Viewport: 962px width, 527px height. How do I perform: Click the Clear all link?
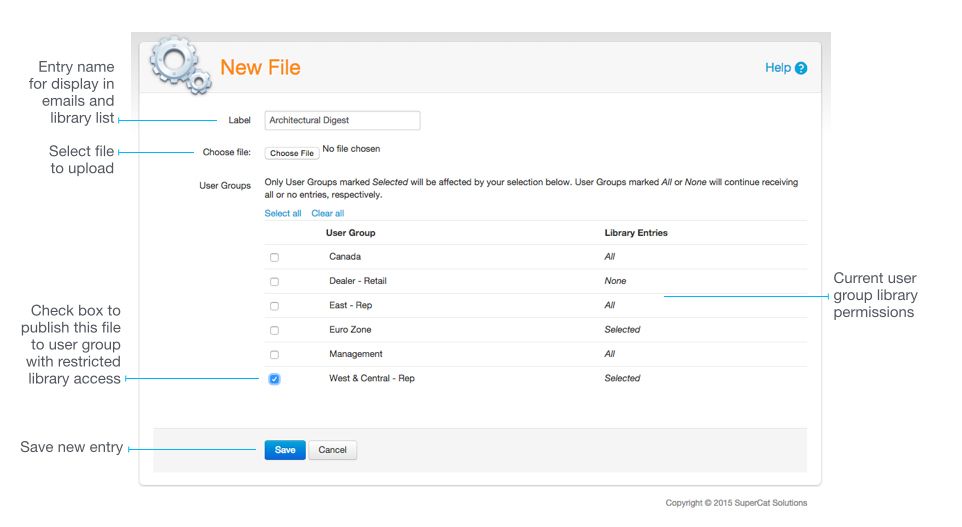[x=328, y=213]
